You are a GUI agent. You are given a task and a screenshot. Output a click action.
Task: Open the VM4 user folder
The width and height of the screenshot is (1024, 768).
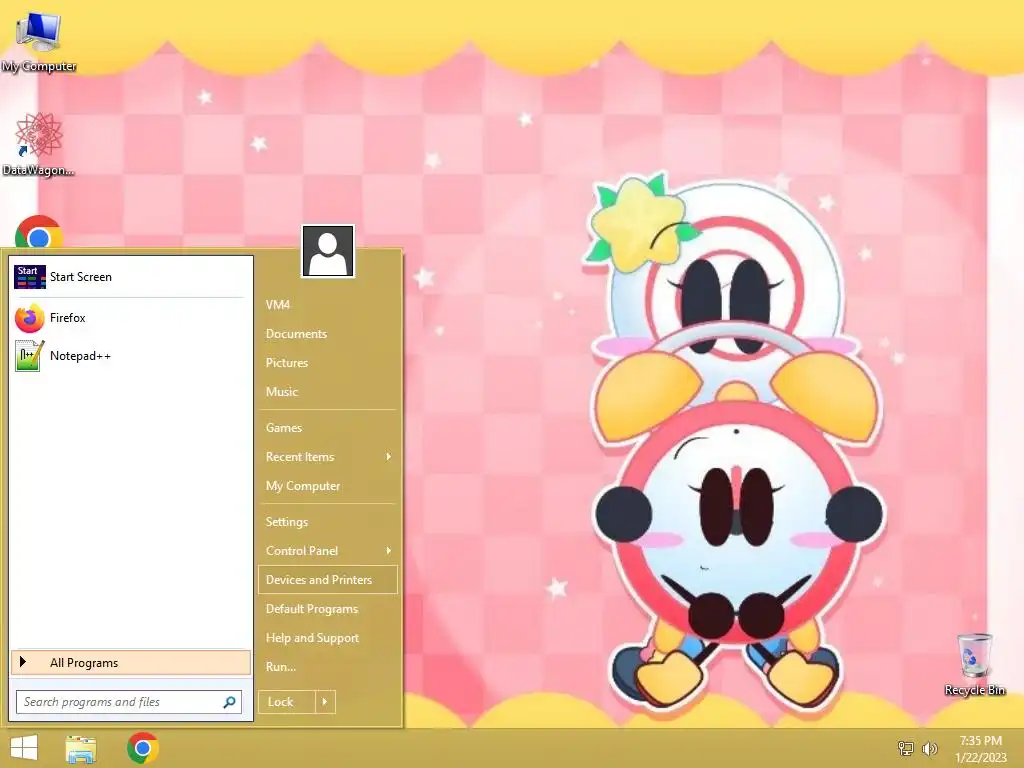pyautogui.click(x=328, y=304)
